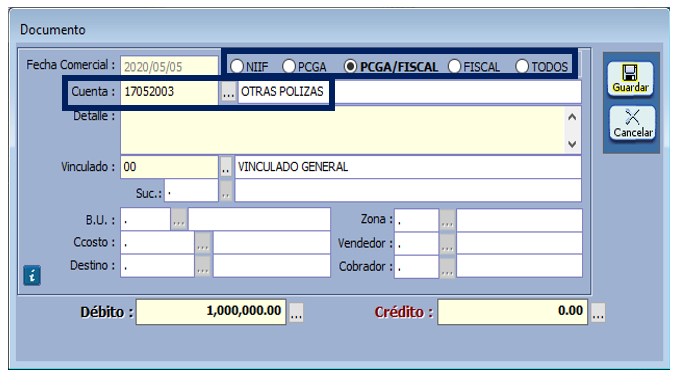Click the OTRAS POLIZAS description field
The height and width of the screenshot is (377, 678).
coord(409,92)
